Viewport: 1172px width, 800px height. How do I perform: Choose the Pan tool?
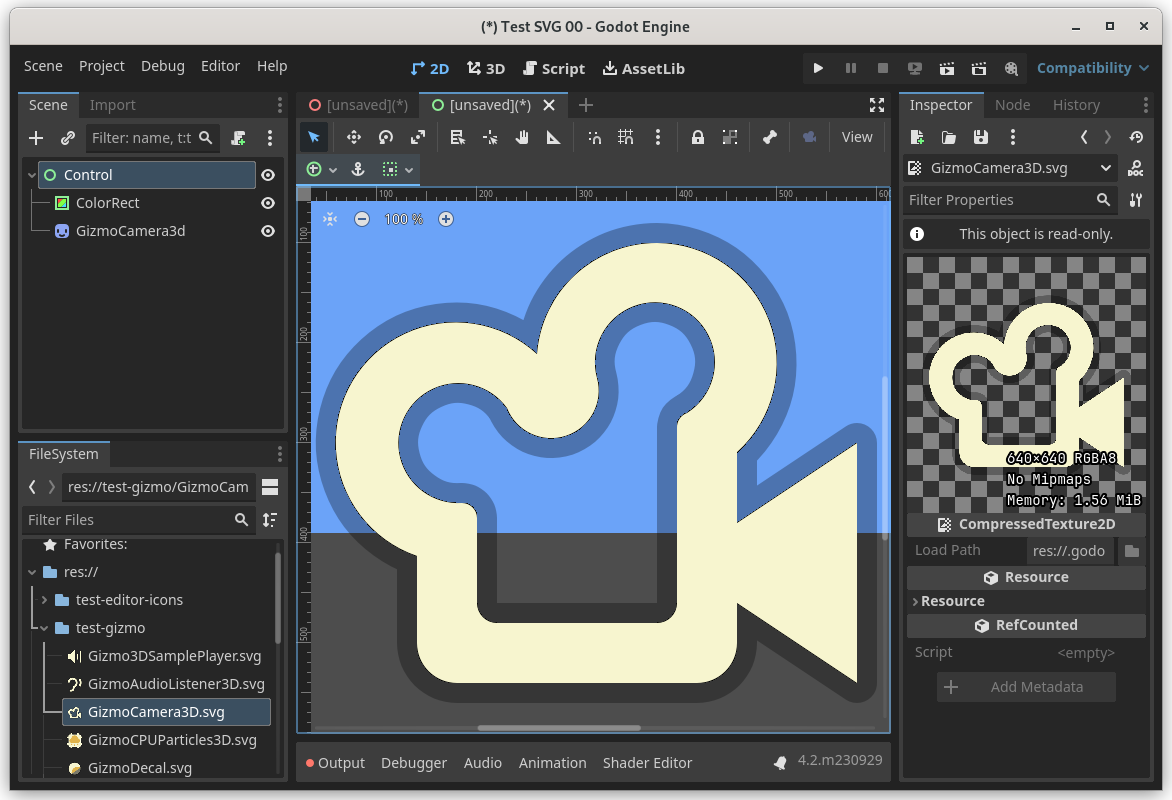521,136
